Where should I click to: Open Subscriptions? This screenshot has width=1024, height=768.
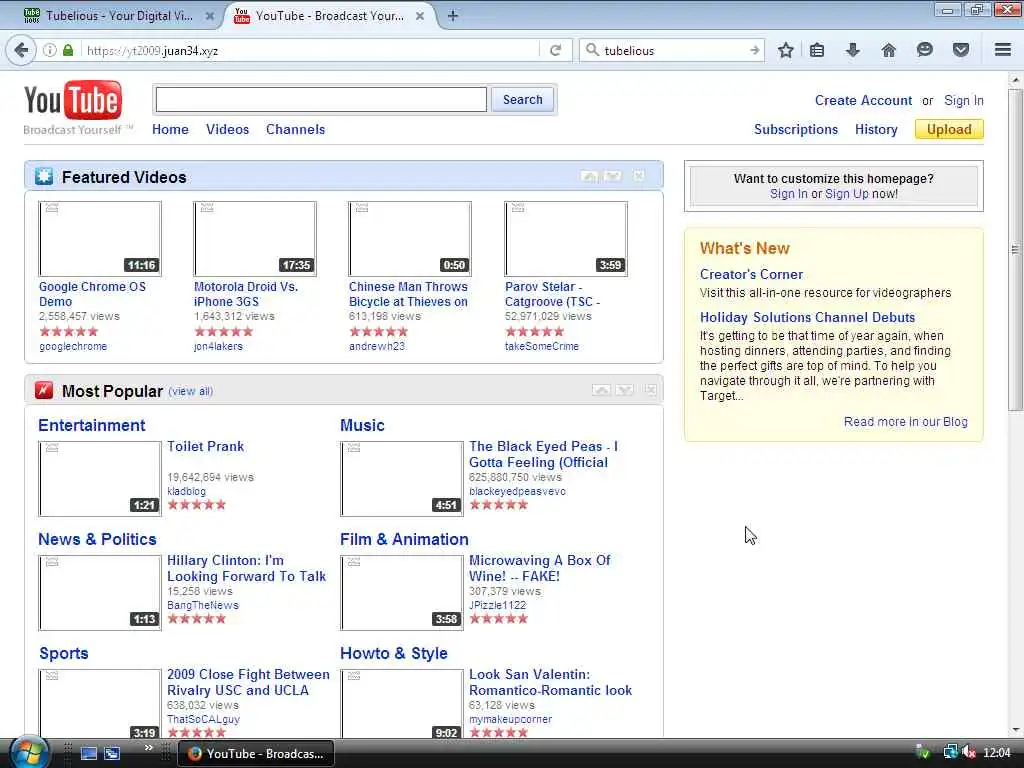pos(795,129)
